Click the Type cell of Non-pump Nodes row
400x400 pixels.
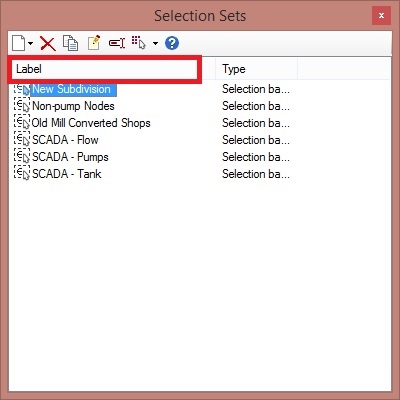[256, 106]
